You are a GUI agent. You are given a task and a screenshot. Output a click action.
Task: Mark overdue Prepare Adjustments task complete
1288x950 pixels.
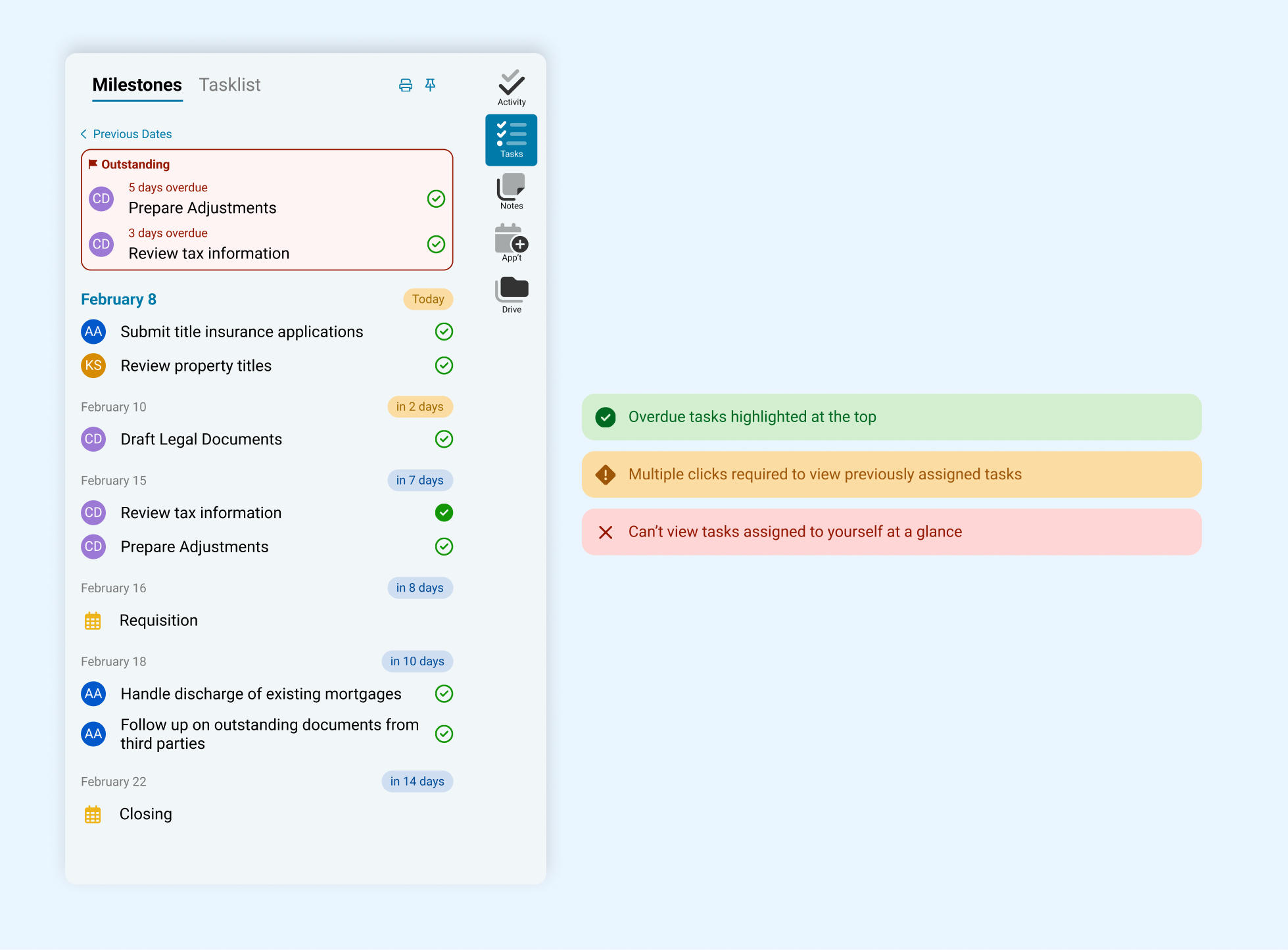point(436,199)
